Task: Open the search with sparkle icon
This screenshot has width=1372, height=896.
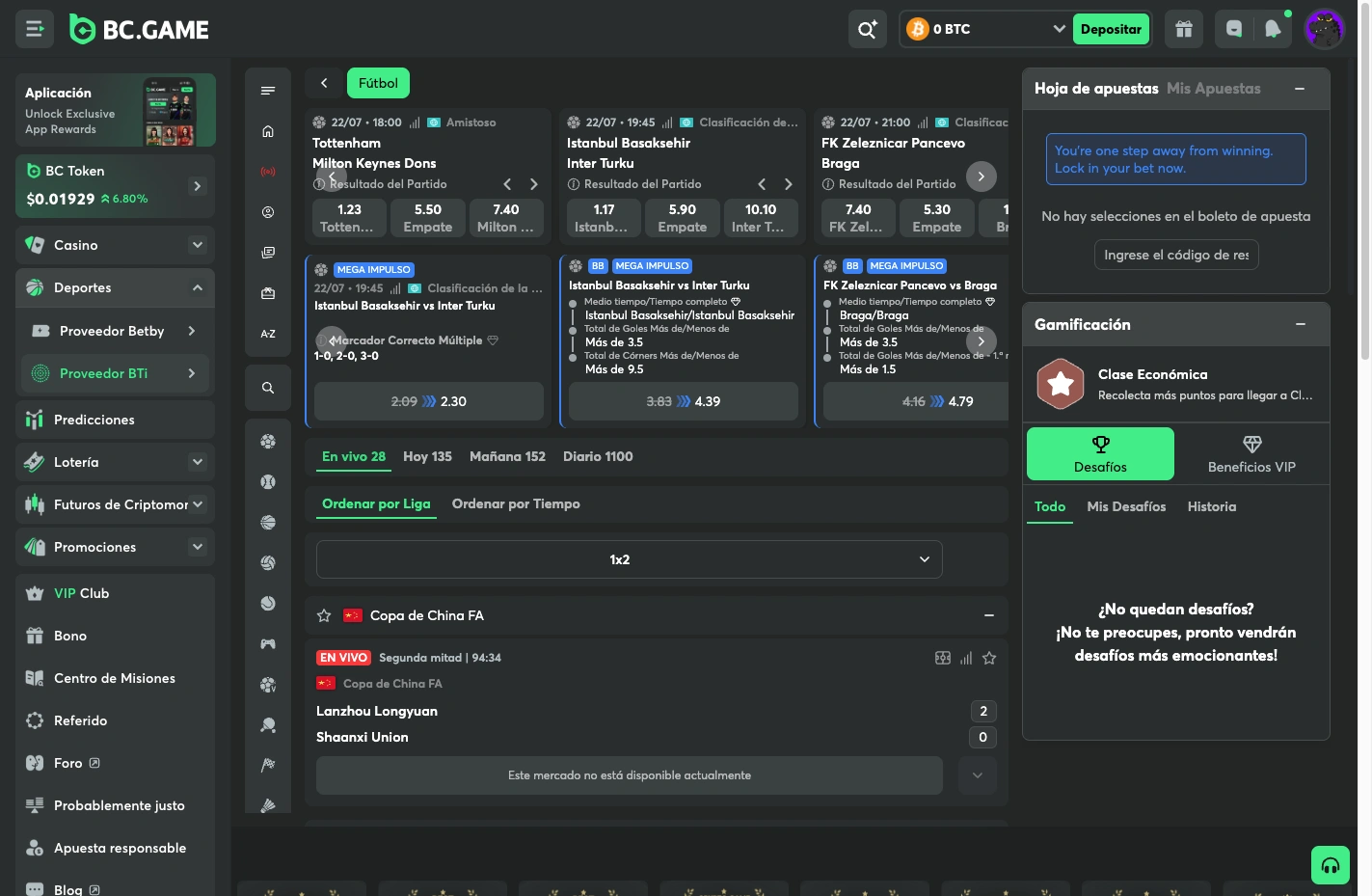Action: (868, 29)
